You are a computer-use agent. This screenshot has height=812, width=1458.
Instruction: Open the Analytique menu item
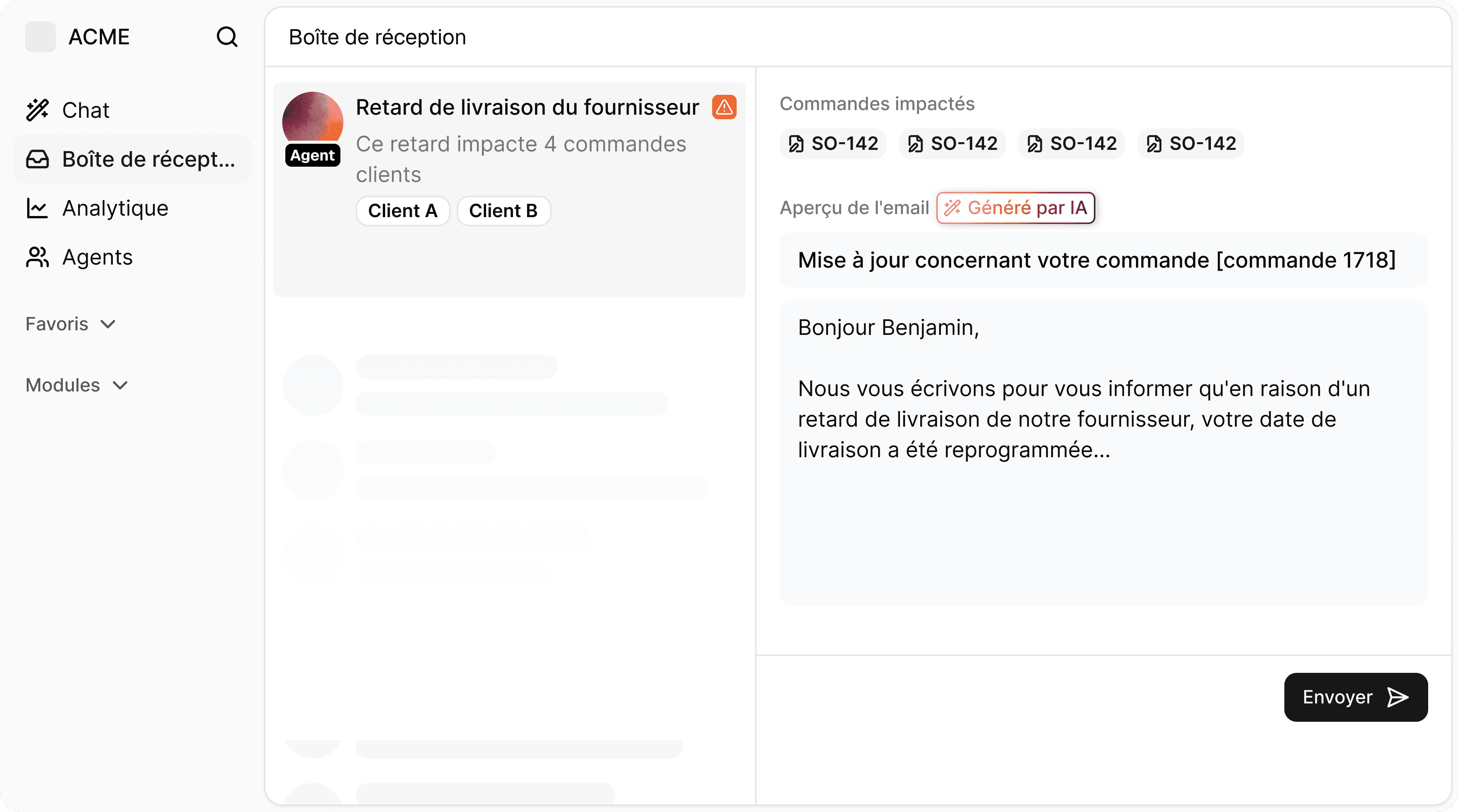point(115,208)
